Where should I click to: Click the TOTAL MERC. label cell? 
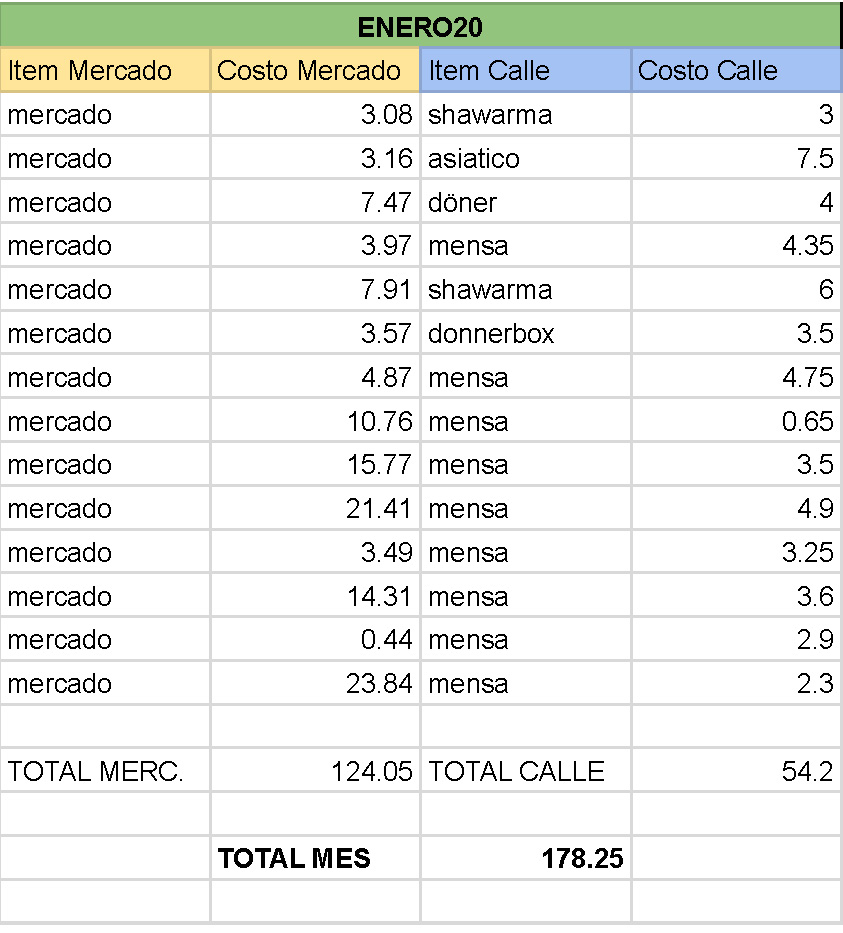[x=105, y=771]
